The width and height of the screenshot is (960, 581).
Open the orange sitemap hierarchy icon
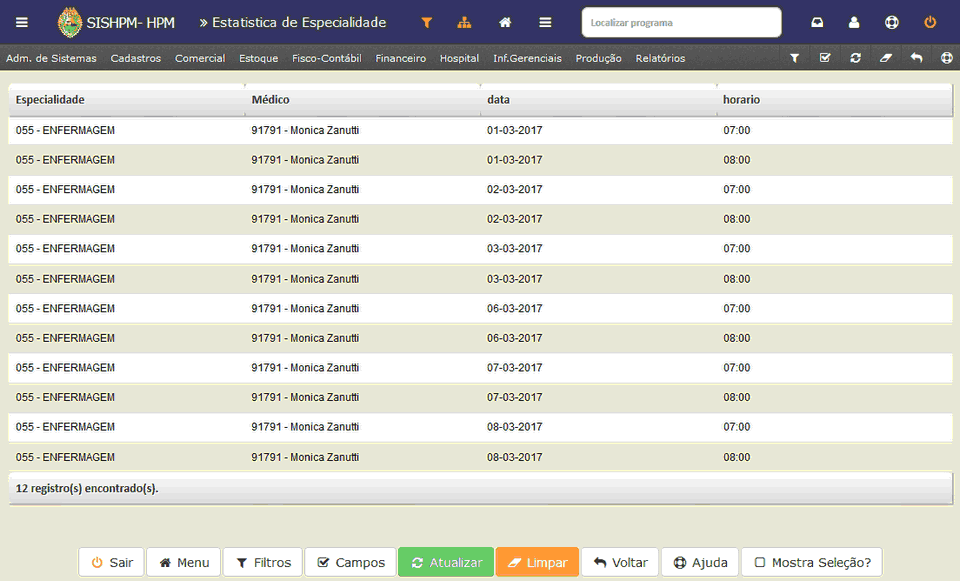464,23
